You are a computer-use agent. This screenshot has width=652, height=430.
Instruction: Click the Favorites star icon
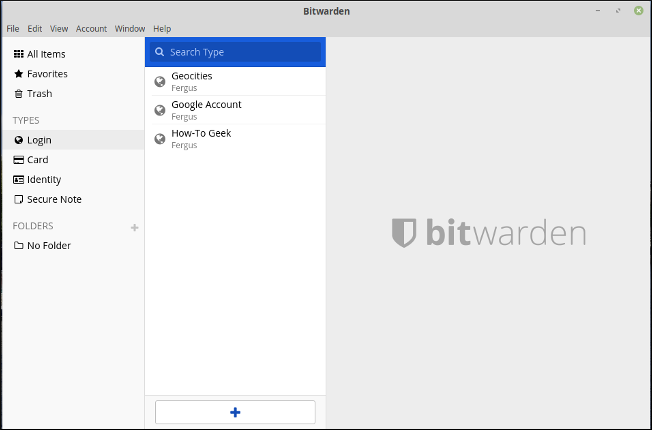[18, 74]
